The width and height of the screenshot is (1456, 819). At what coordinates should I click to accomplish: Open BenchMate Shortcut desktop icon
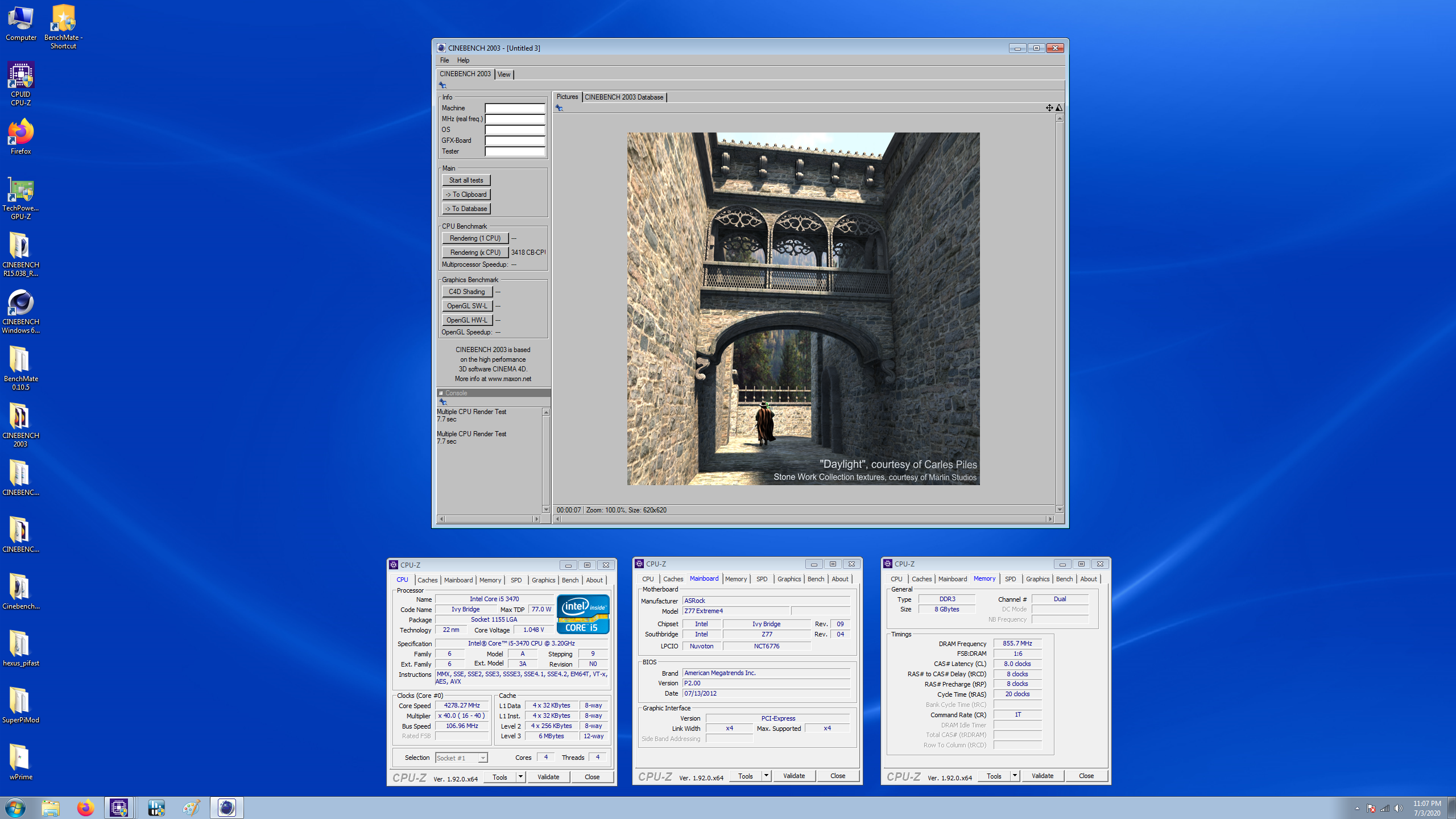(63, 27)
